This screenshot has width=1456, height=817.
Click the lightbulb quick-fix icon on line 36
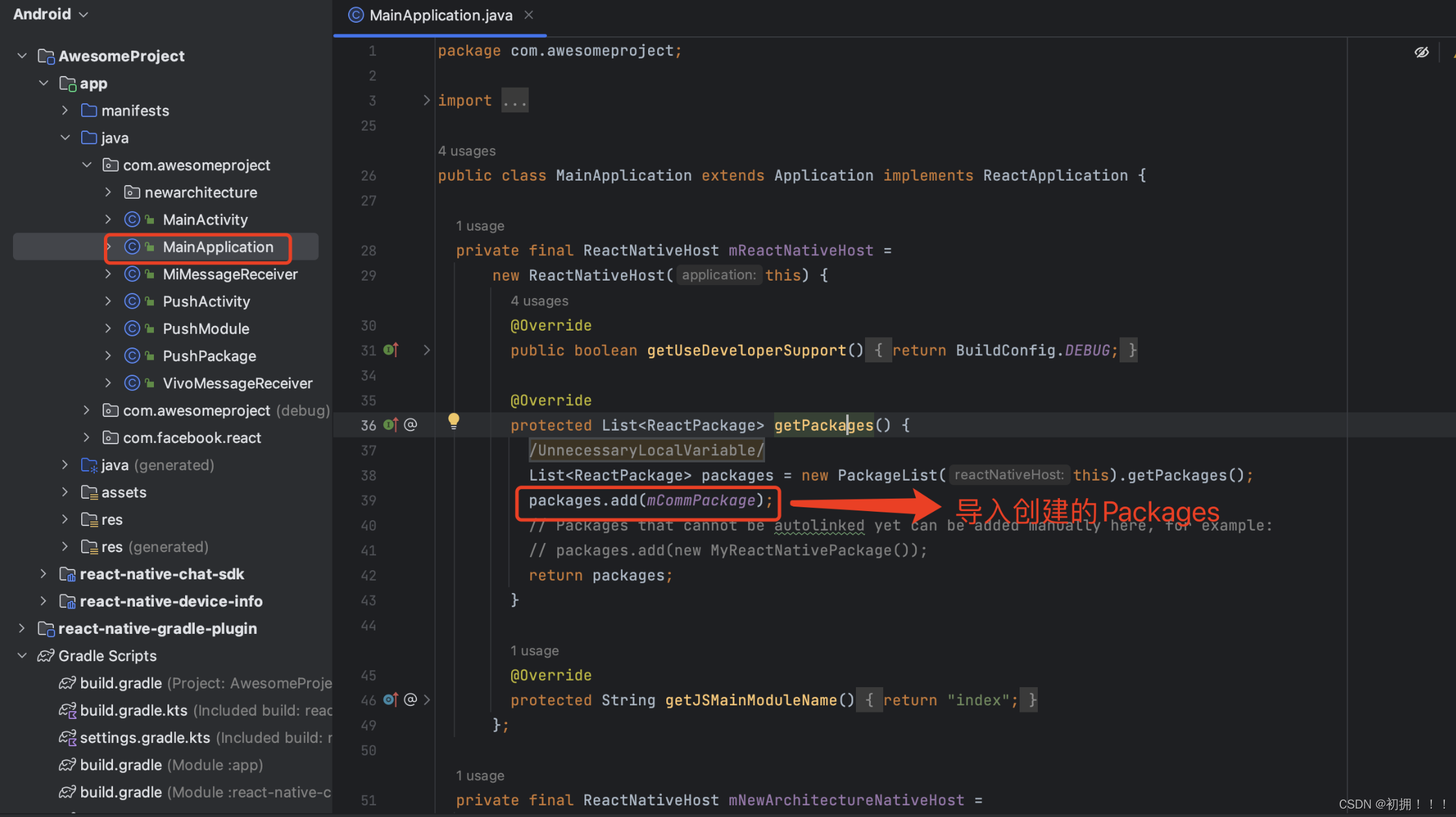coord(453,421)
